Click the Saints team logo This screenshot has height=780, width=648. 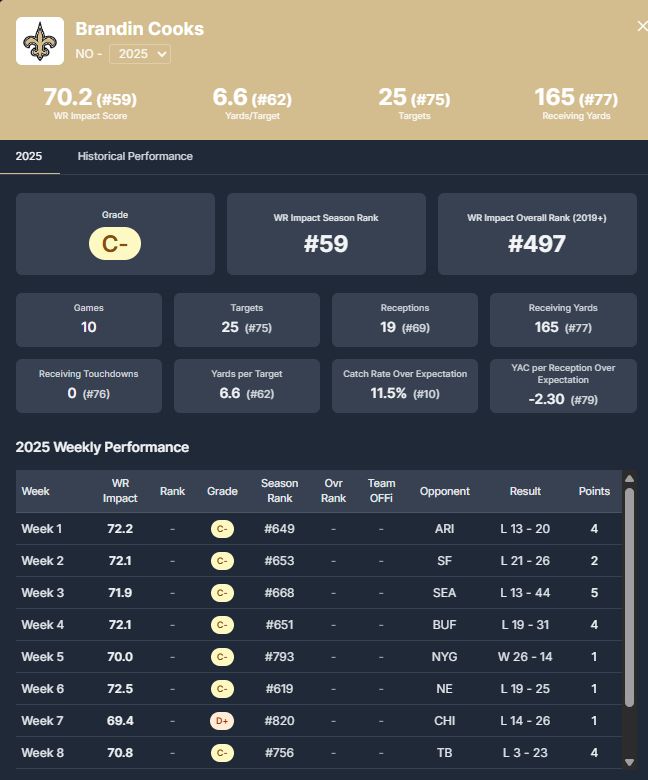pyautogui.click(x=40, y=41)
